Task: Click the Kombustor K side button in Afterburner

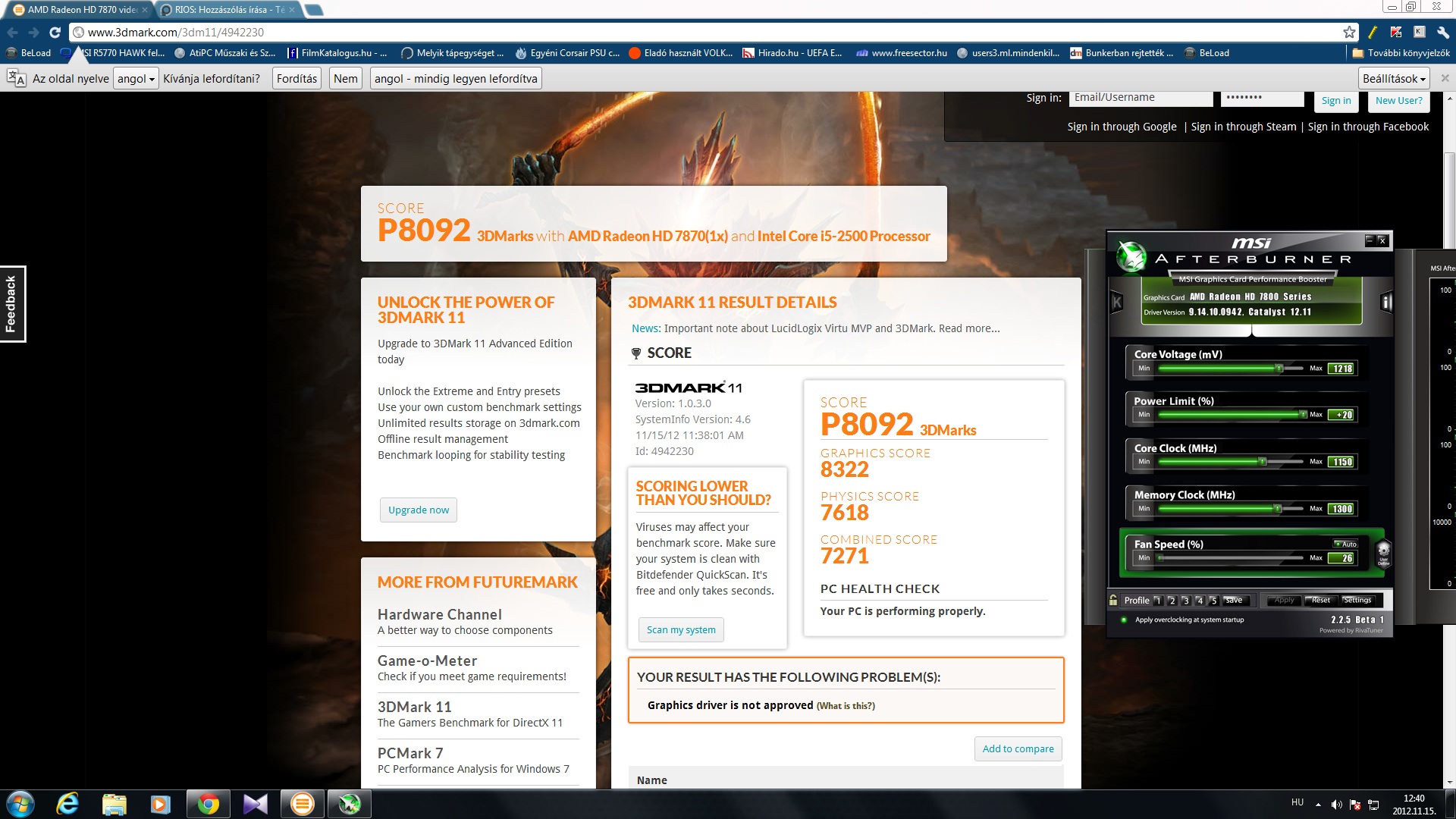Action: coord(1116,303)
